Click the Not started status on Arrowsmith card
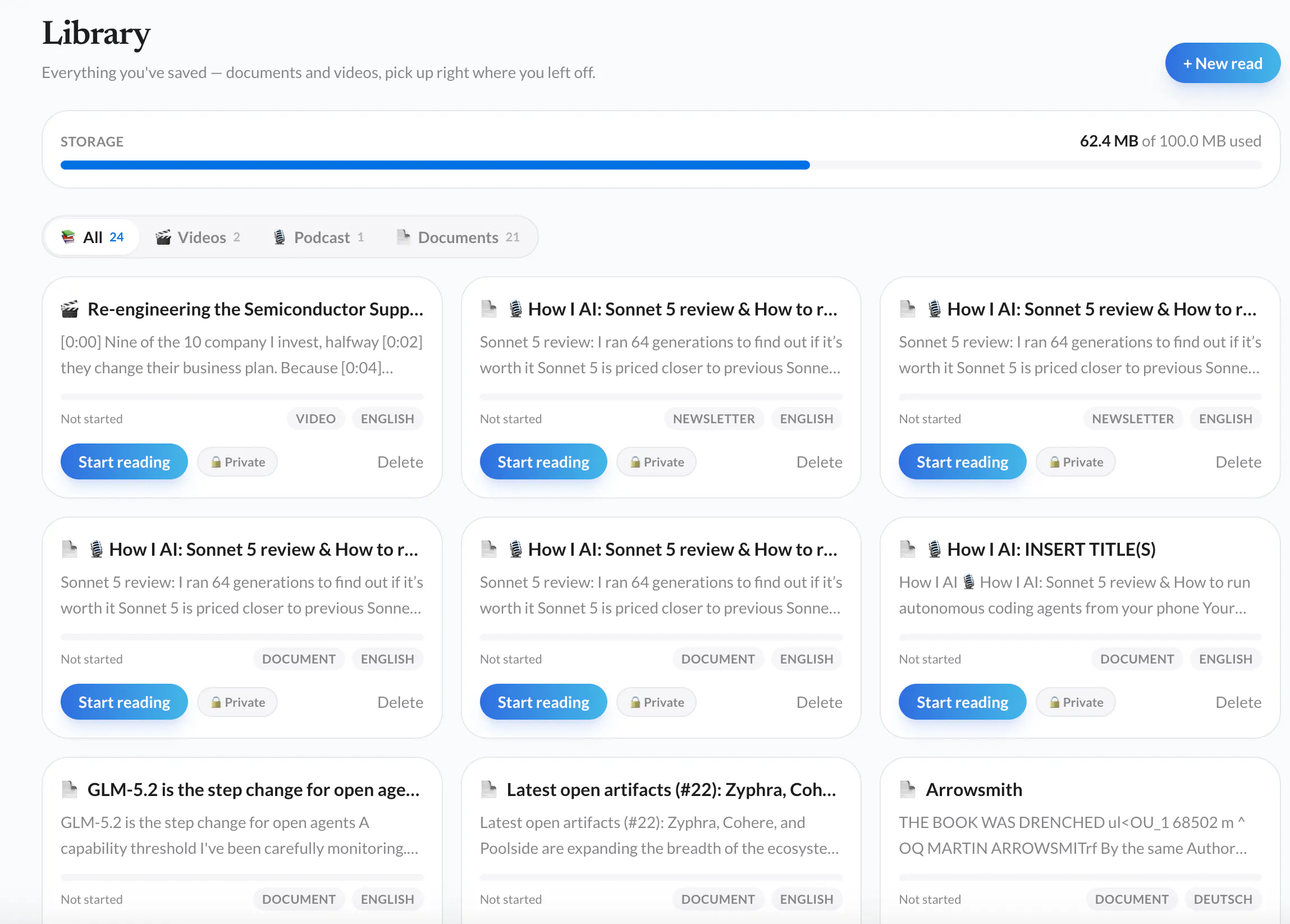 pyautogui.click(x=930, y=899)
